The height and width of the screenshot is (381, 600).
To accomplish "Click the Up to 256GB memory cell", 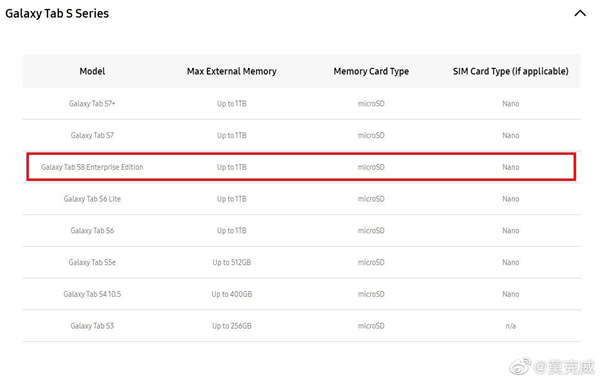I will [x=232, y=326].
